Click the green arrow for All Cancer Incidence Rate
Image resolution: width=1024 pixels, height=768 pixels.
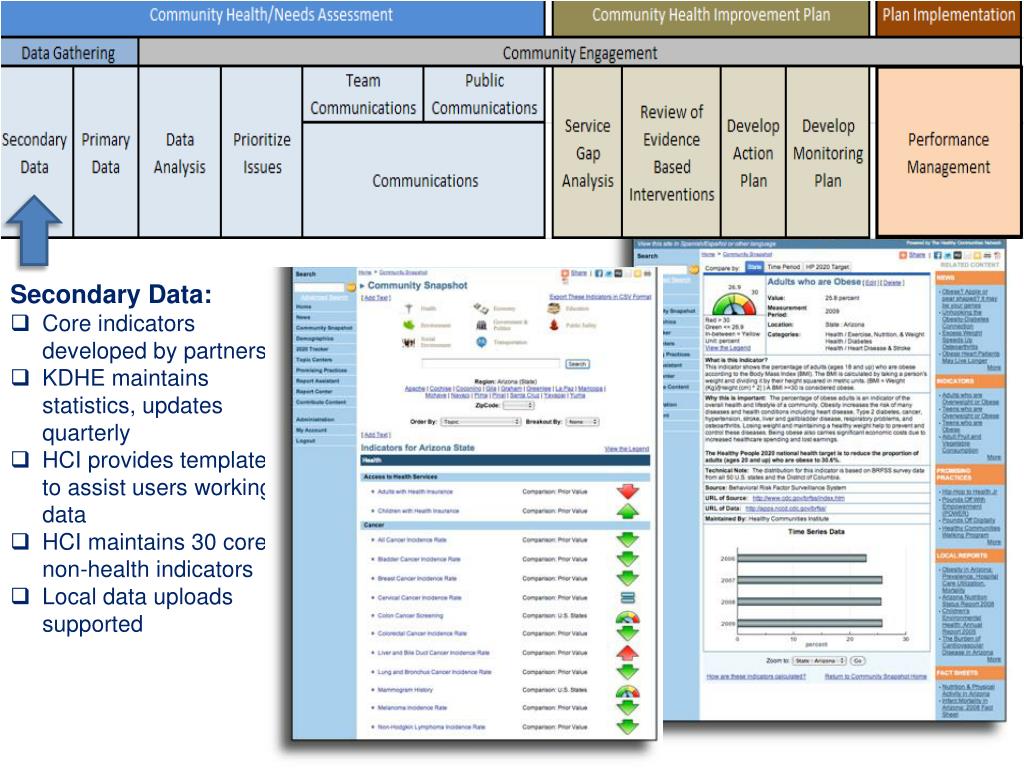pos(628,540)
